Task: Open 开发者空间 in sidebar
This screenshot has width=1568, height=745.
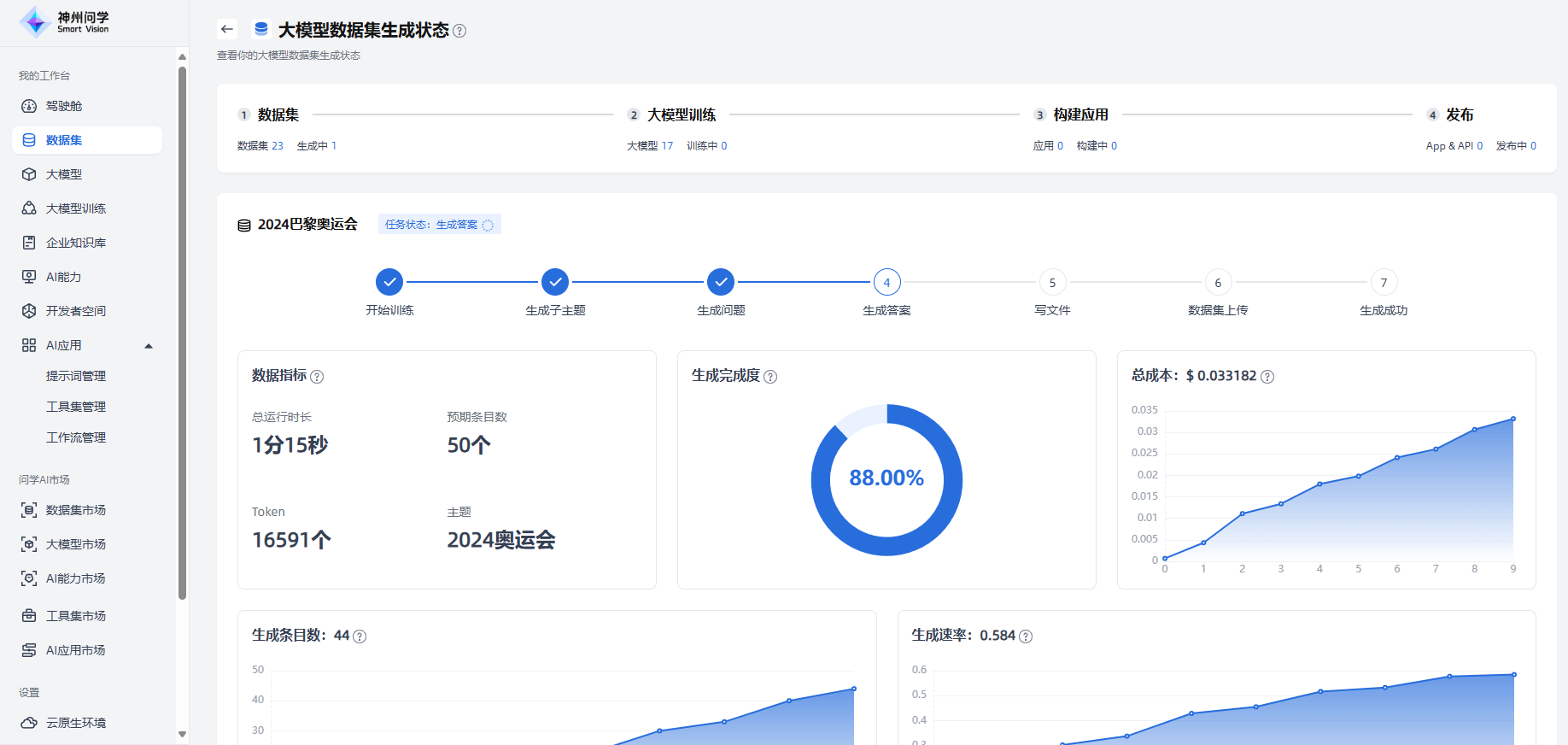Action: [x=87, y=311]
